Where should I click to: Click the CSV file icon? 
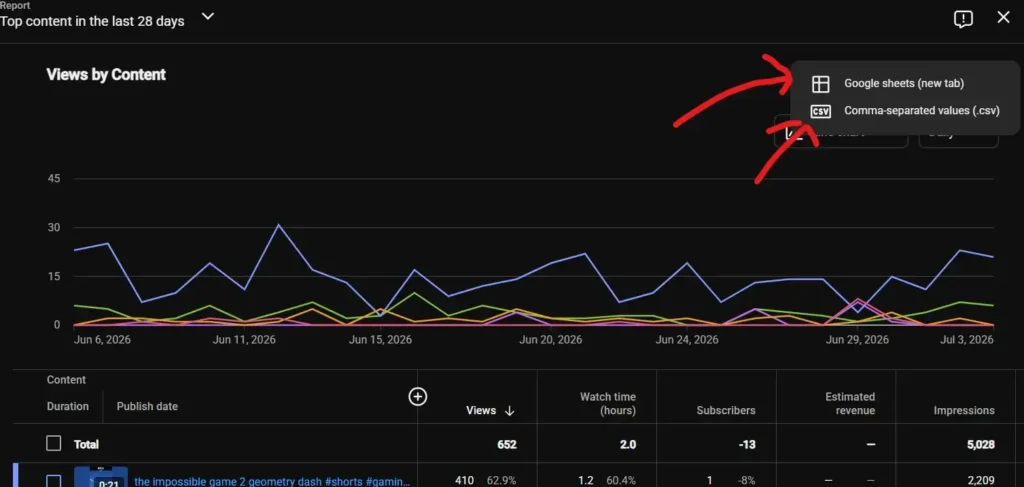[820, 112]
